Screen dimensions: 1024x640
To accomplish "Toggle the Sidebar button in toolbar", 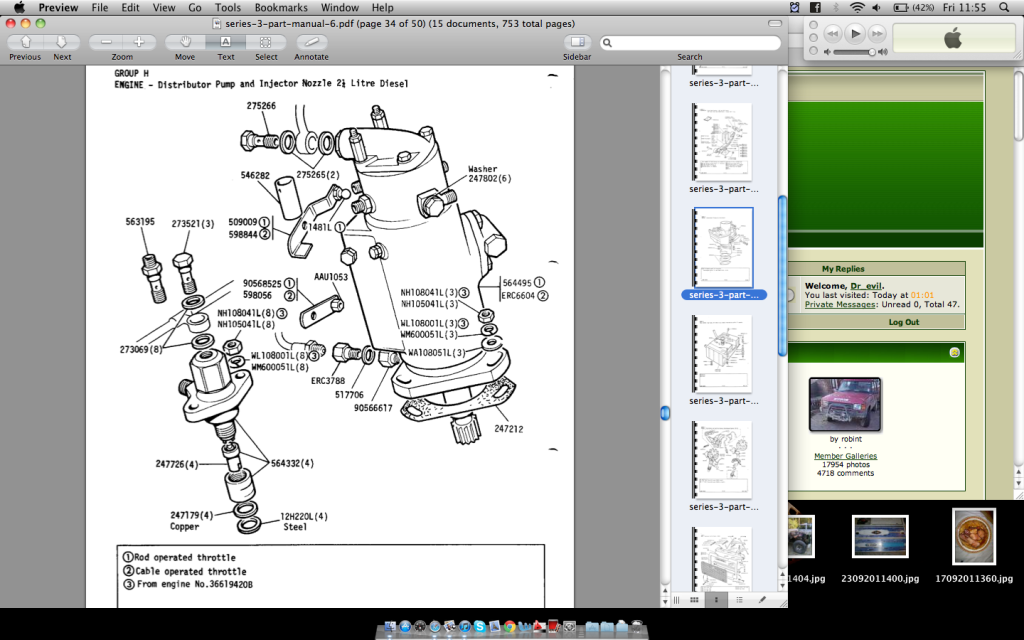I will click(577, 42).
